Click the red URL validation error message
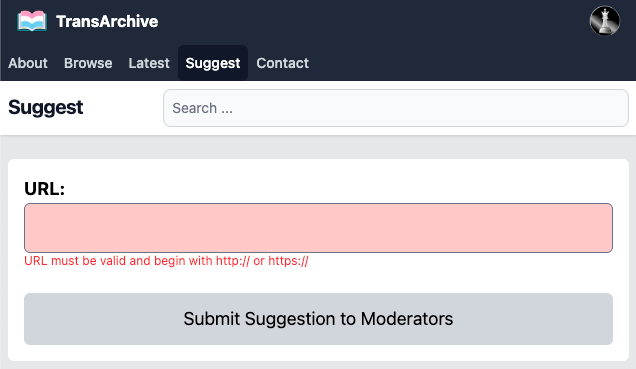Screen dimensions: 636x369 [x=166, y=261]
